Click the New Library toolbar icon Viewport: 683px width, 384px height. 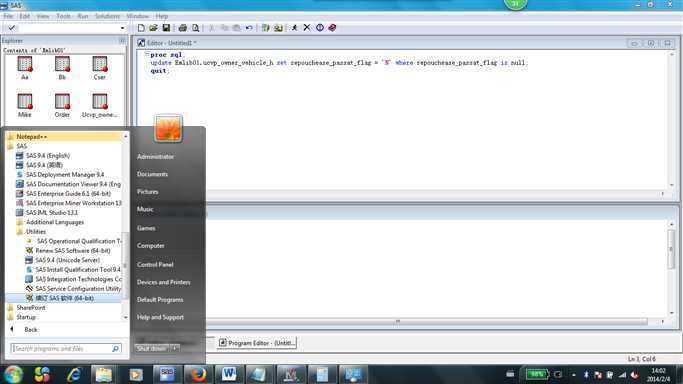coord(265,28)
